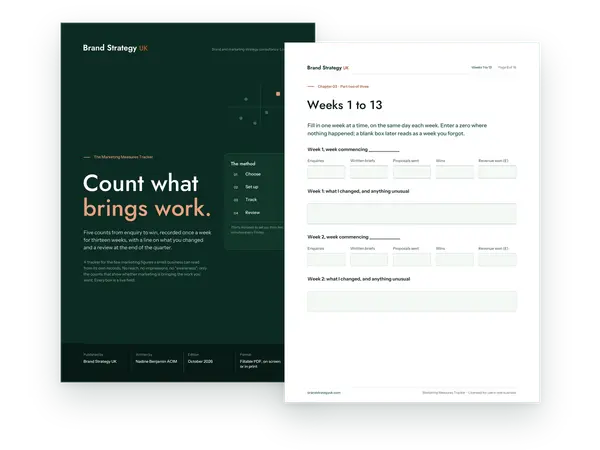The width and height of the screenshot is (600, 450).
Task: Click the Week 1 Enquiries input box
Action: (326, 172)
